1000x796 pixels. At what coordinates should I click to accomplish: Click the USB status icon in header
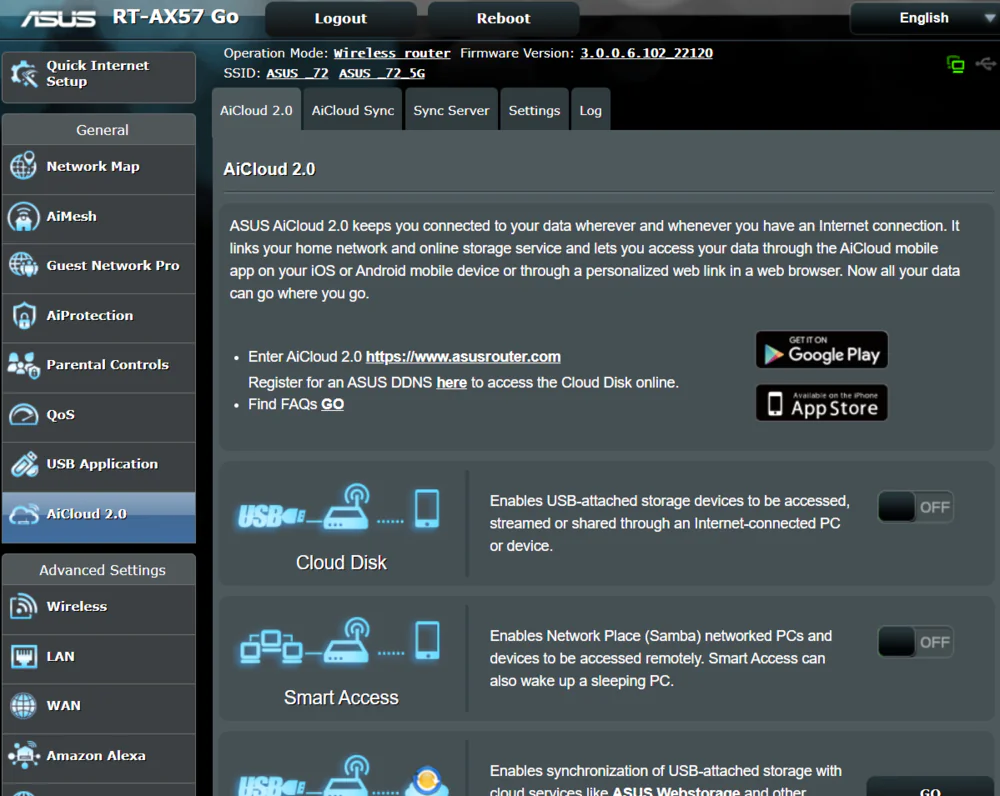coord(985,64)
